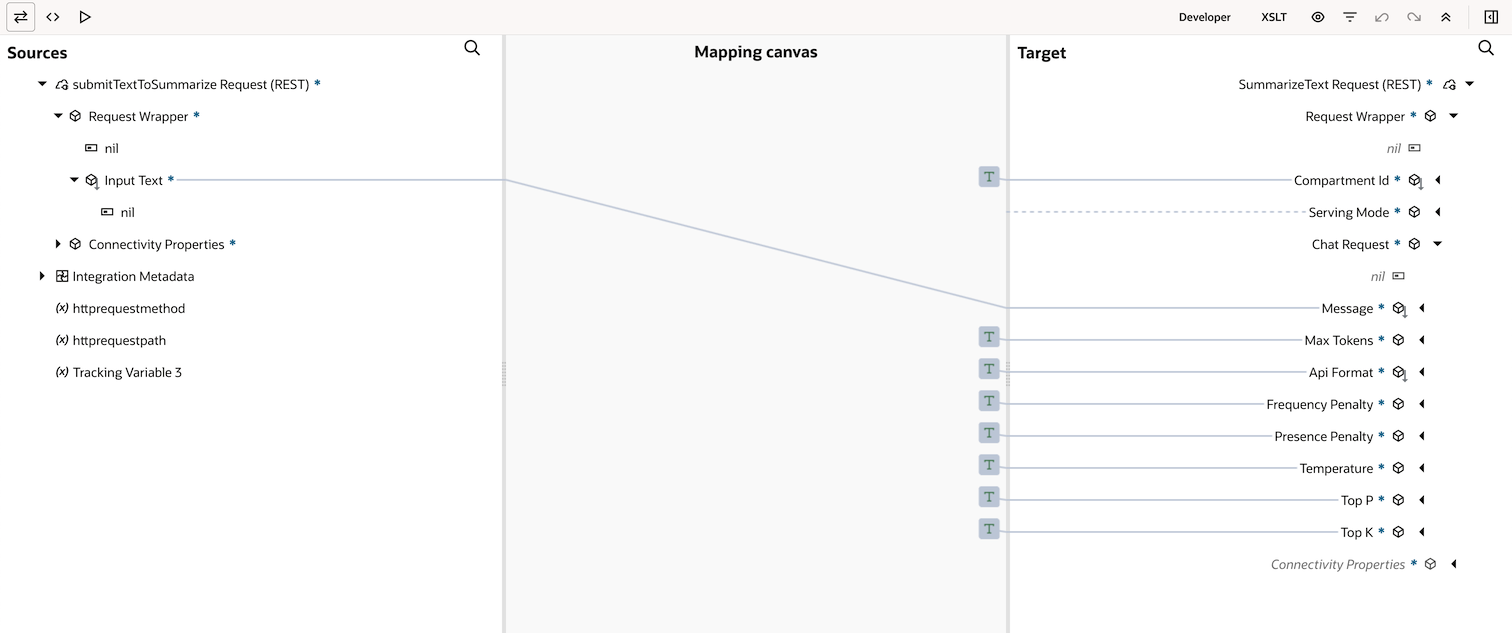
Task: Toggle the side panel layout icon
Action: click(x=1491, y=17)
